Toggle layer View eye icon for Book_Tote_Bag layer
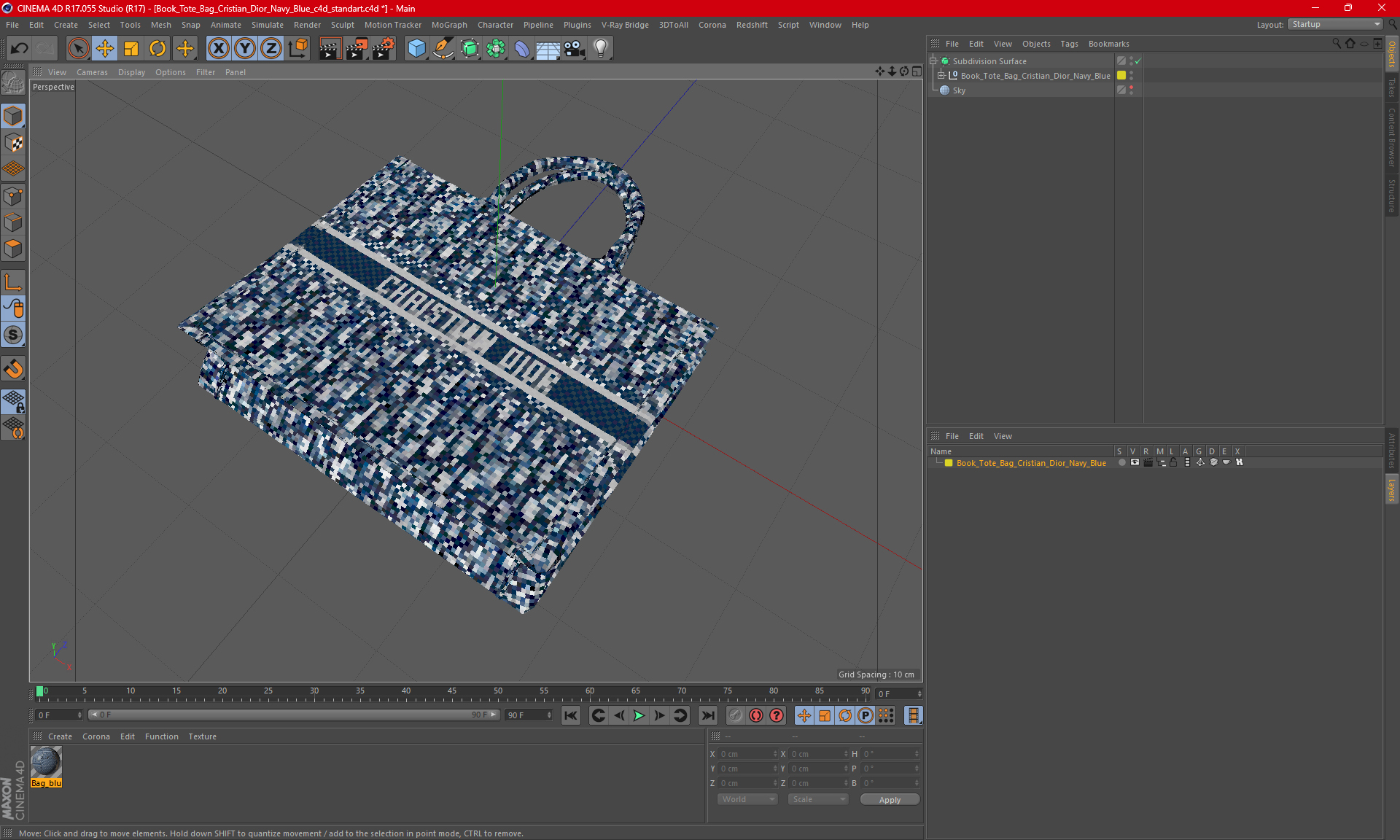Viewport: 1400px width, 840px height. click(x=1135, y=463)
